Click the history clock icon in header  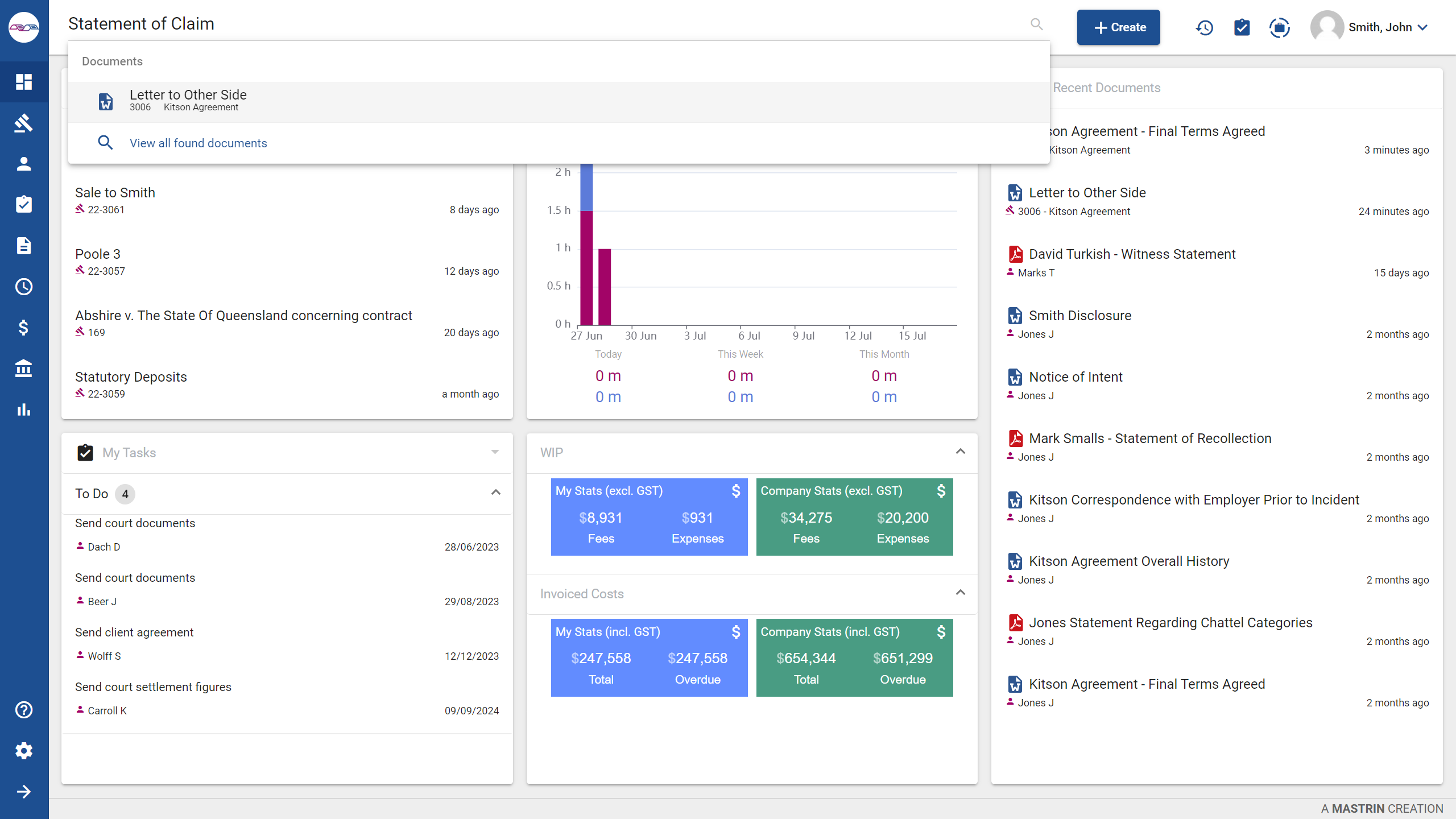[1204, 27]
